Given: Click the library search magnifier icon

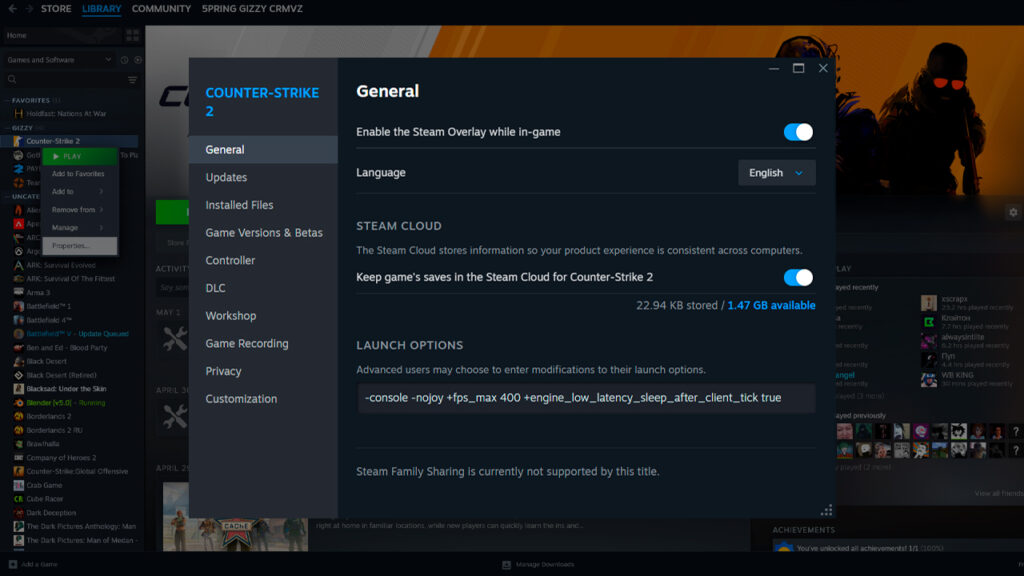Looking at the screenshot, I should point(12,80).
